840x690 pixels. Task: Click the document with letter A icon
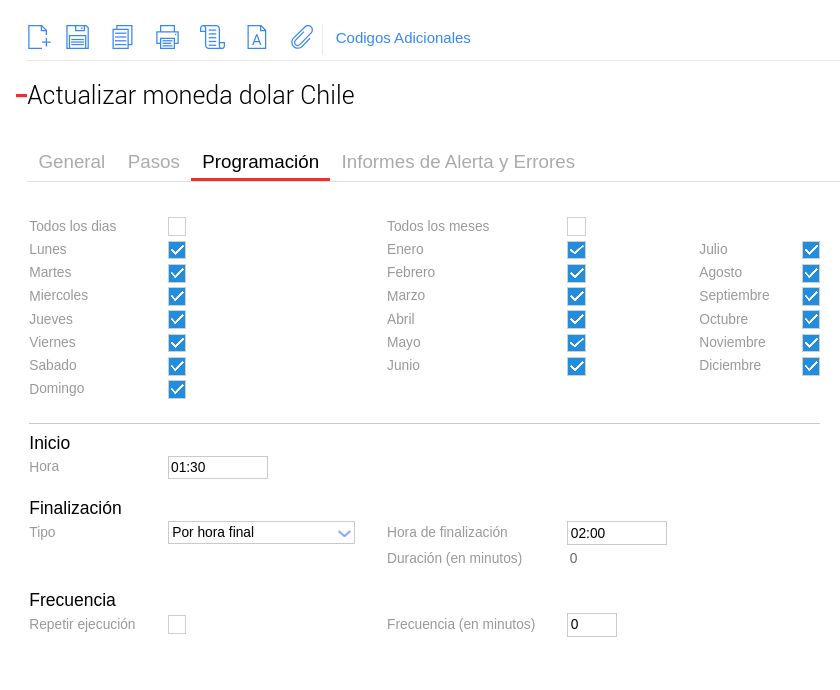pyautogui.click(x=257, y=37)
